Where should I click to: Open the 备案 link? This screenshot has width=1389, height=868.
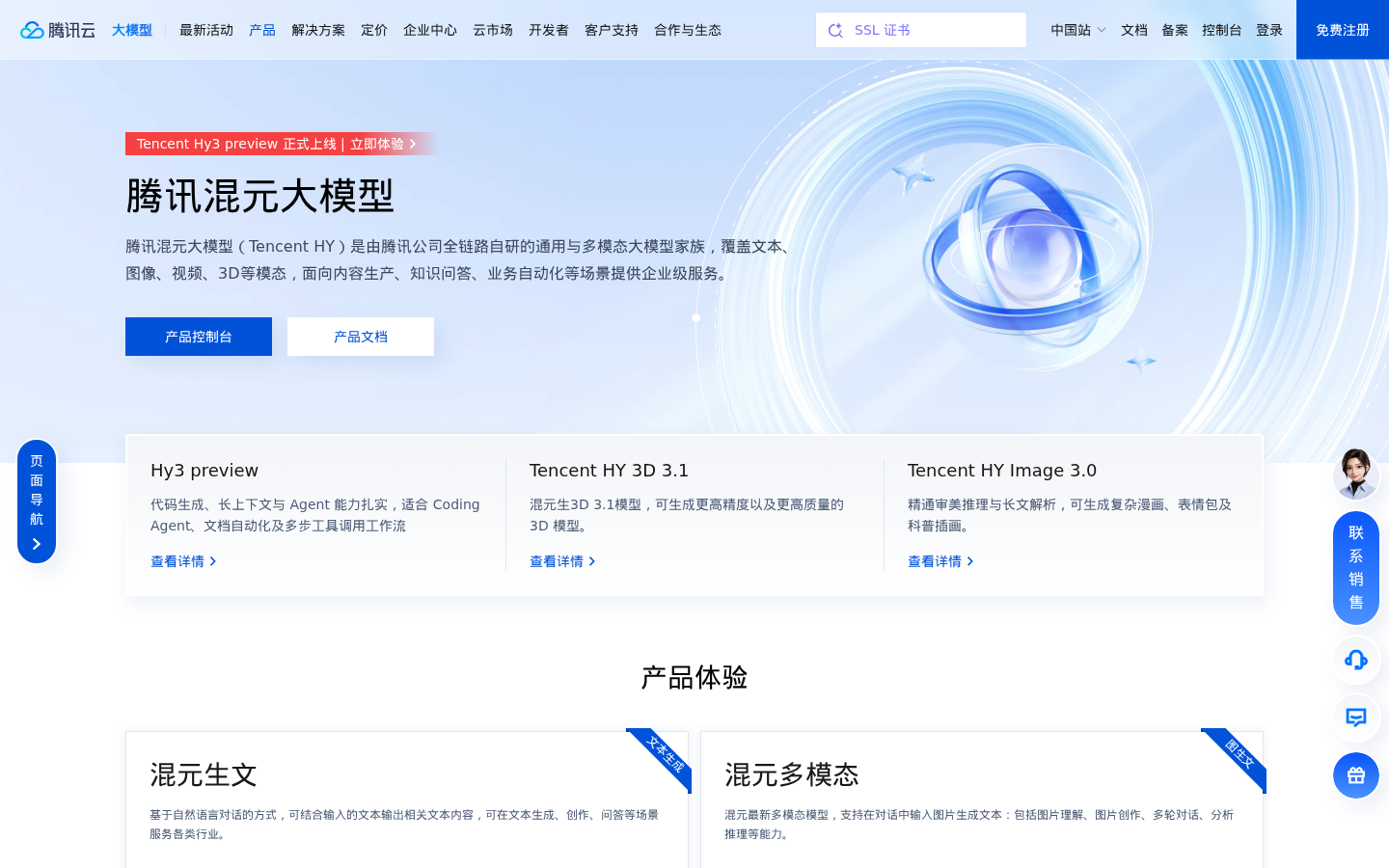click(1175, 30)
